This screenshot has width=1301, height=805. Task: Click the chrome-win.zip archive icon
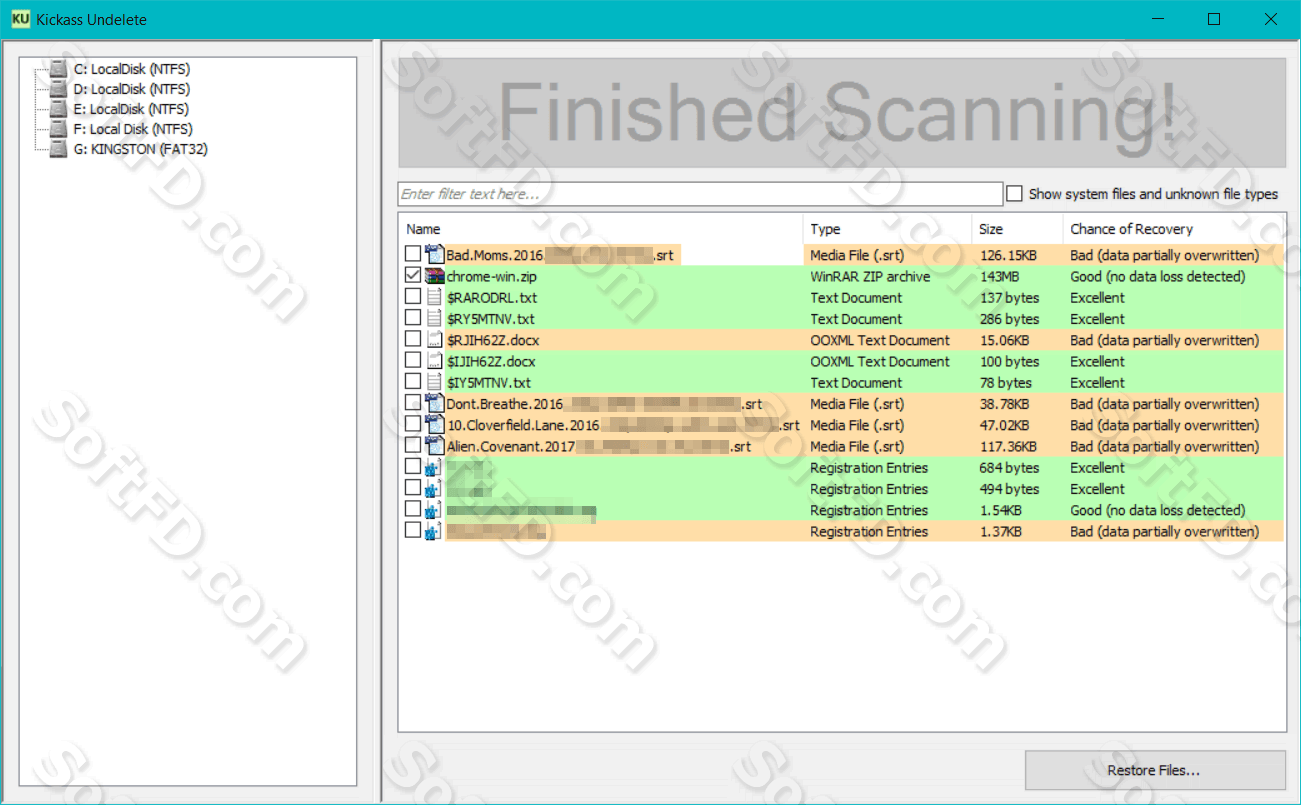click(x=434, y=276)
